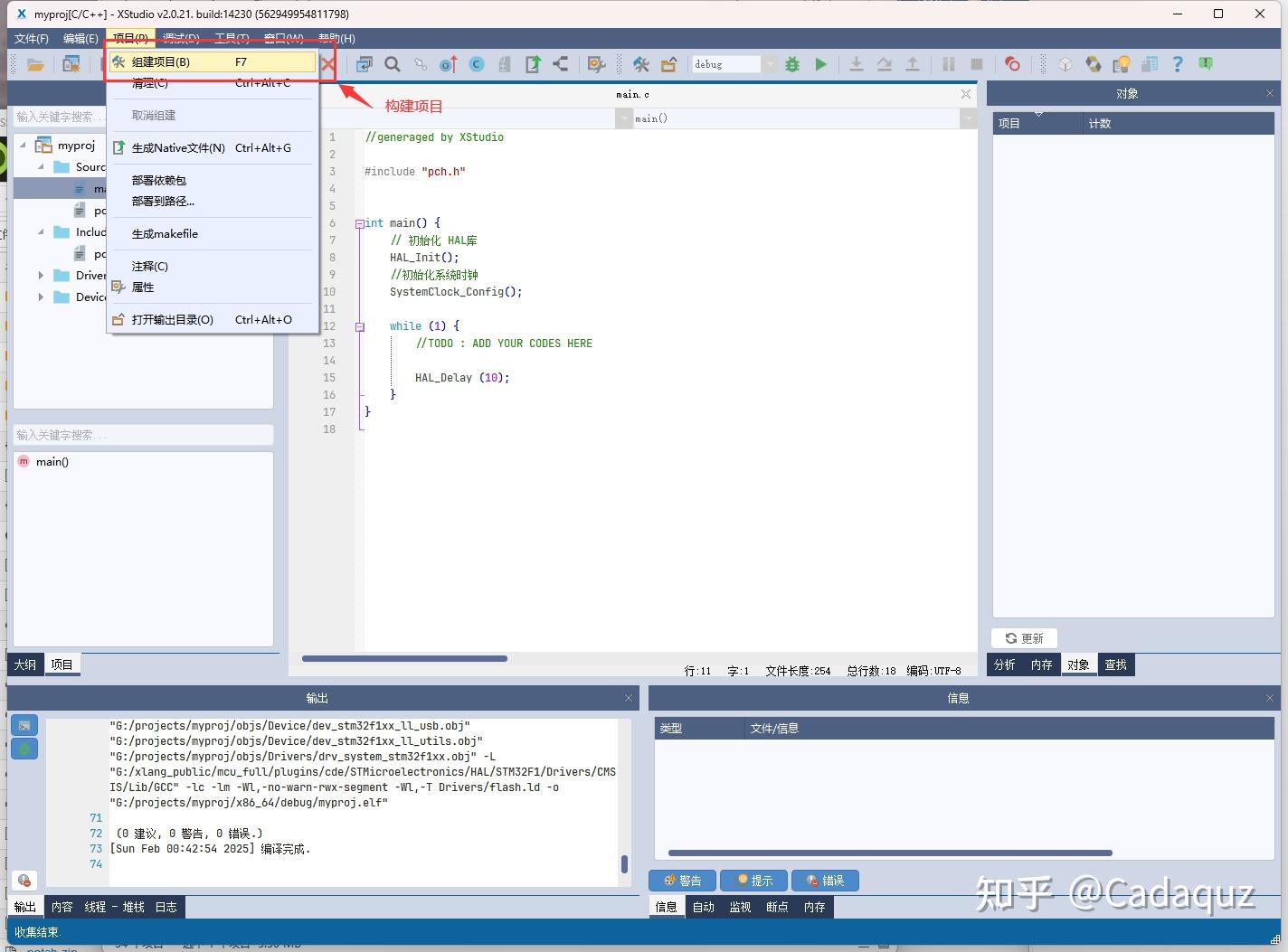Click the lightbulb tips toolbar icon
The width and height of the screenshot is (1288, 952).
[1122, 64]
